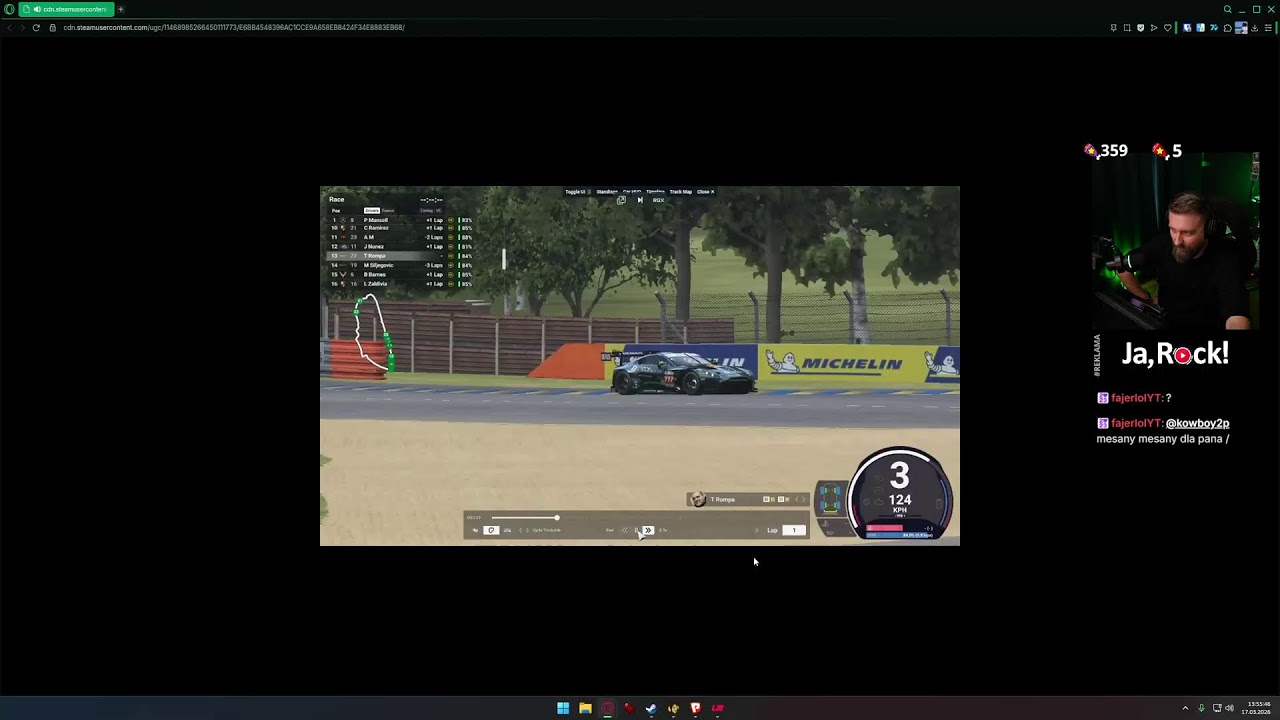Click the tire status widget
Viewport: 1280px width, 720px height.
click(x=830, y=500)
